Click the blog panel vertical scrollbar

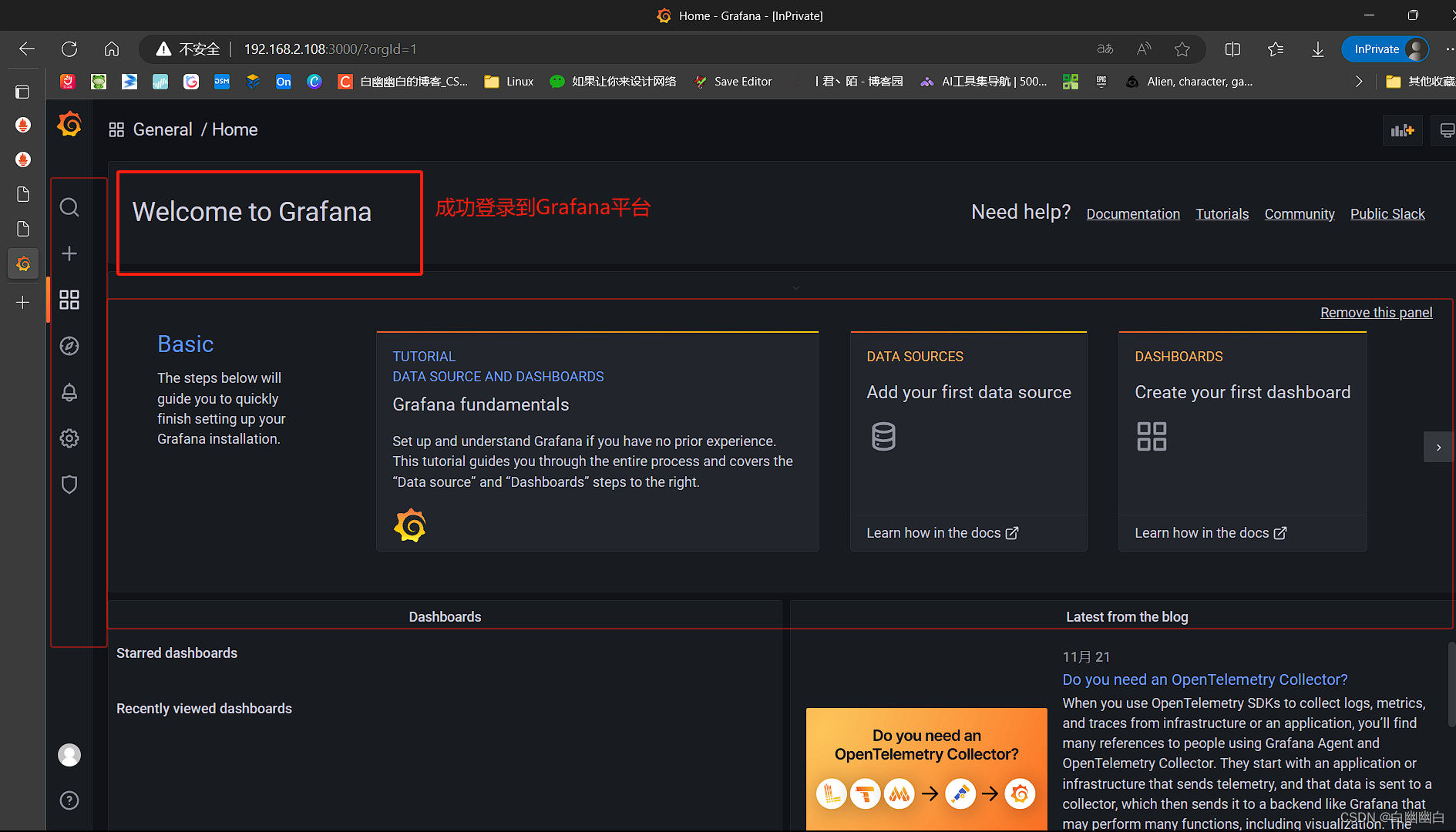(x=1451, y=684)
